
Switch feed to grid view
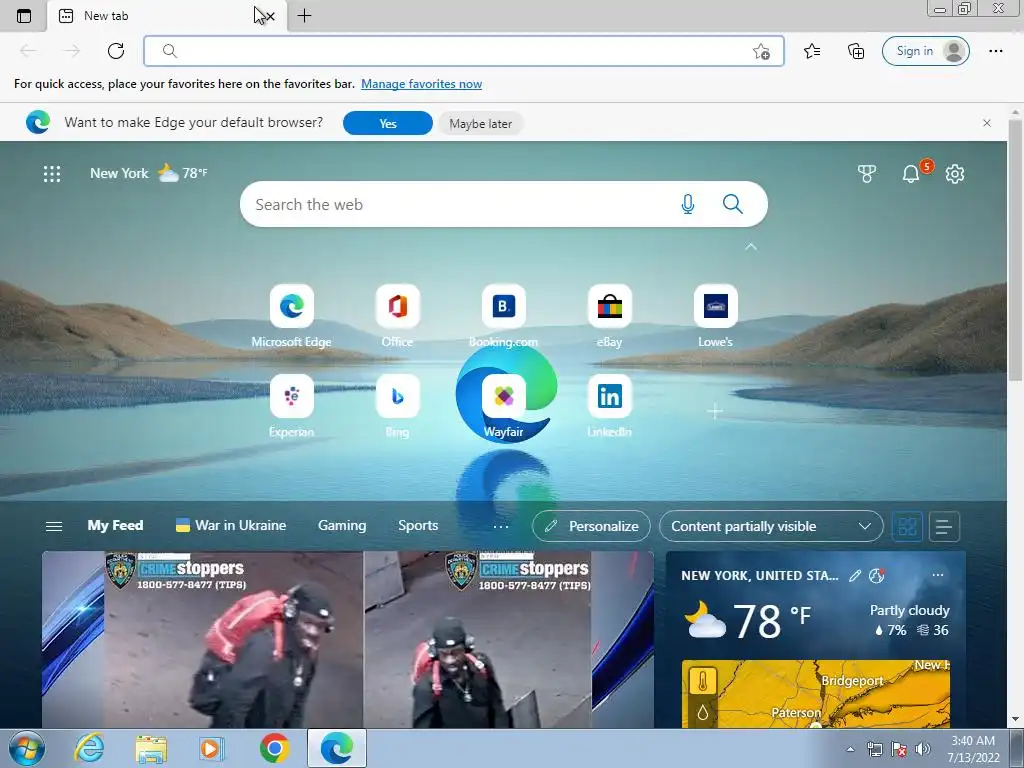[x=907, y=526]
